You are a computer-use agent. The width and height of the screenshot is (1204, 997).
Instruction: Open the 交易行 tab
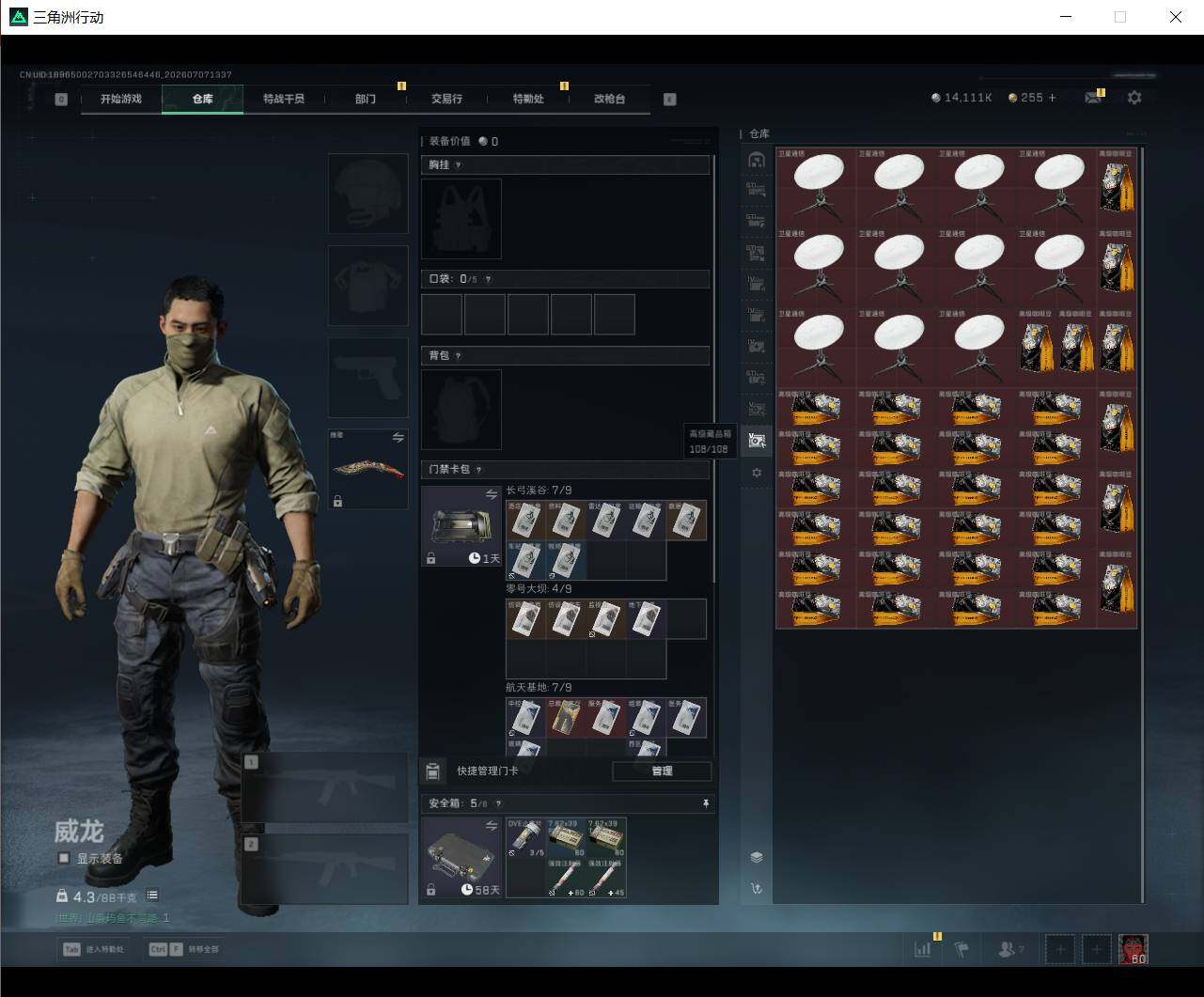click(x=446, y=99)
